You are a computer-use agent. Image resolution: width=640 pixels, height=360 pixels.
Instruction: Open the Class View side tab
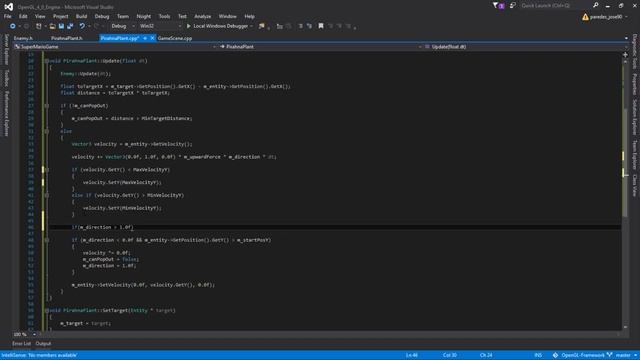[x=634, y=186]
